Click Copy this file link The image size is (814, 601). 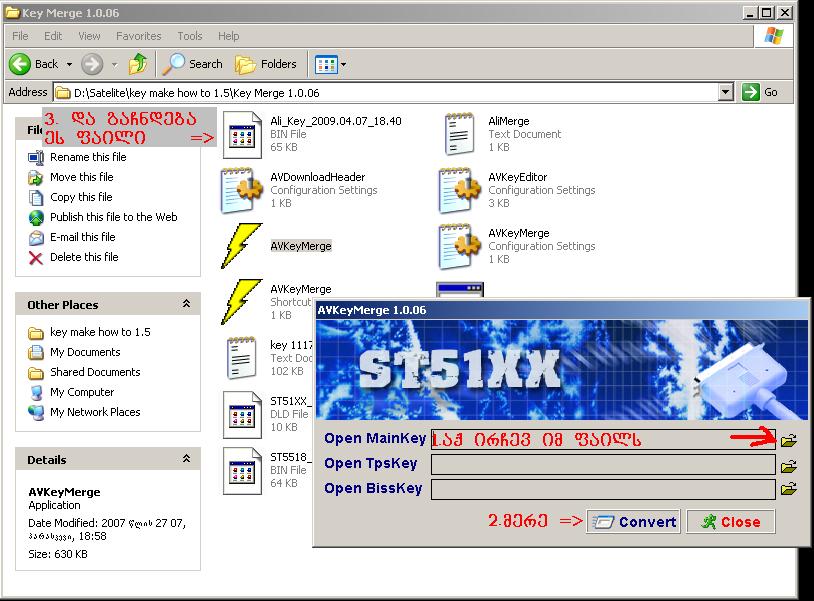point(81,197)
